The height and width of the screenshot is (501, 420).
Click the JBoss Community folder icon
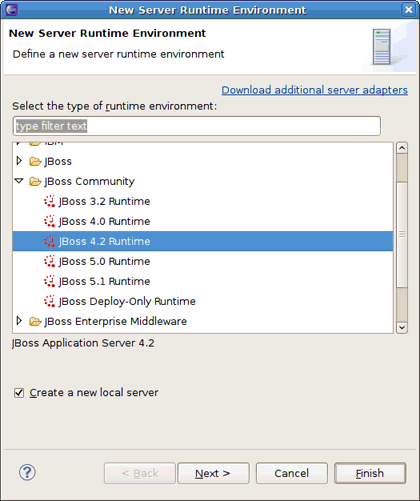[35, 181]
